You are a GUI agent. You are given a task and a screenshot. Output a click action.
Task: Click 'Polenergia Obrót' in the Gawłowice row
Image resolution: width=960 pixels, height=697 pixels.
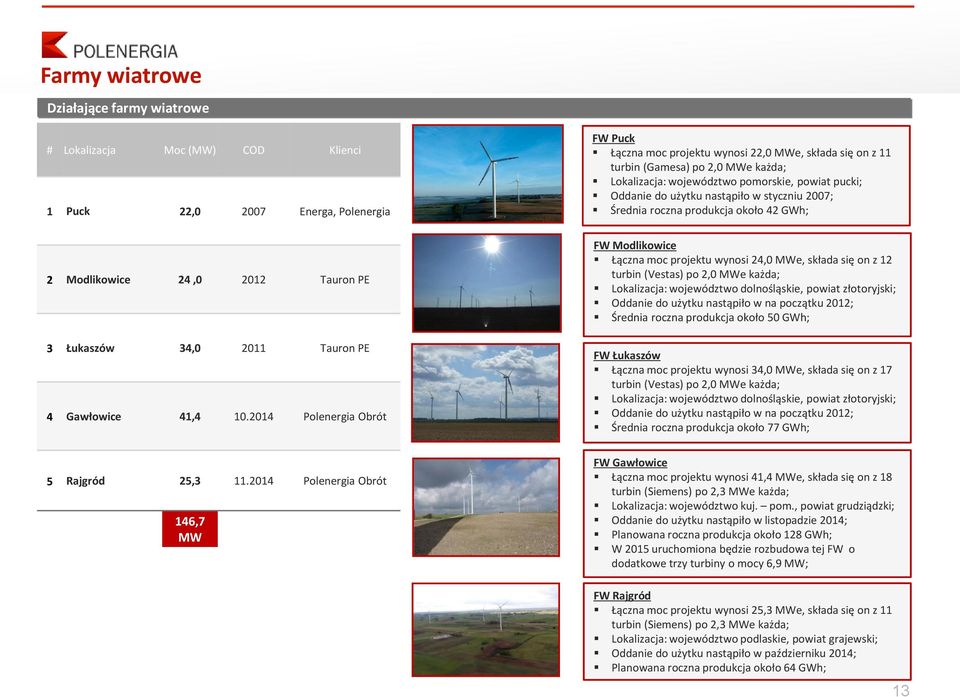tap(345, 417)
